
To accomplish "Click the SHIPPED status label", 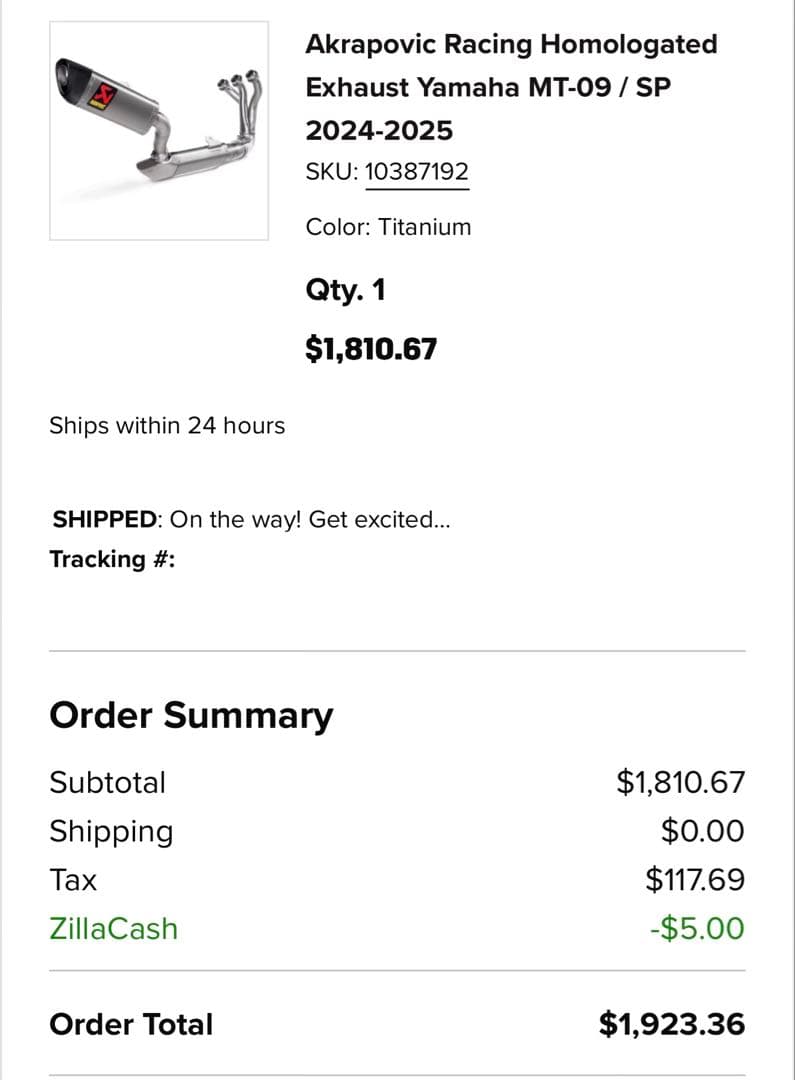I will click(105, 519).
